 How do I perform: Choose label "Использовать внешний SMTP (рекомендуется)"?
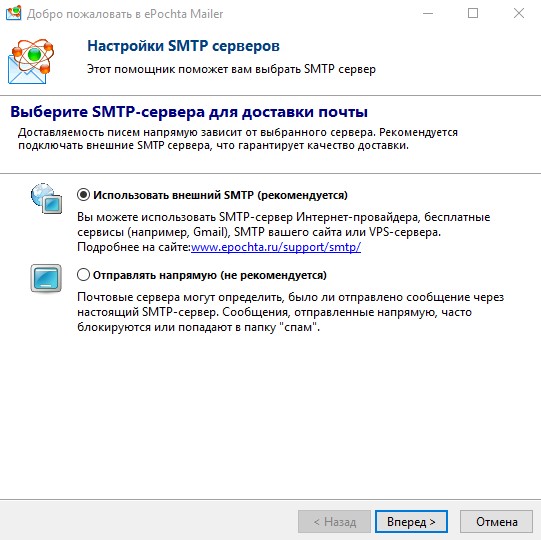220,195
